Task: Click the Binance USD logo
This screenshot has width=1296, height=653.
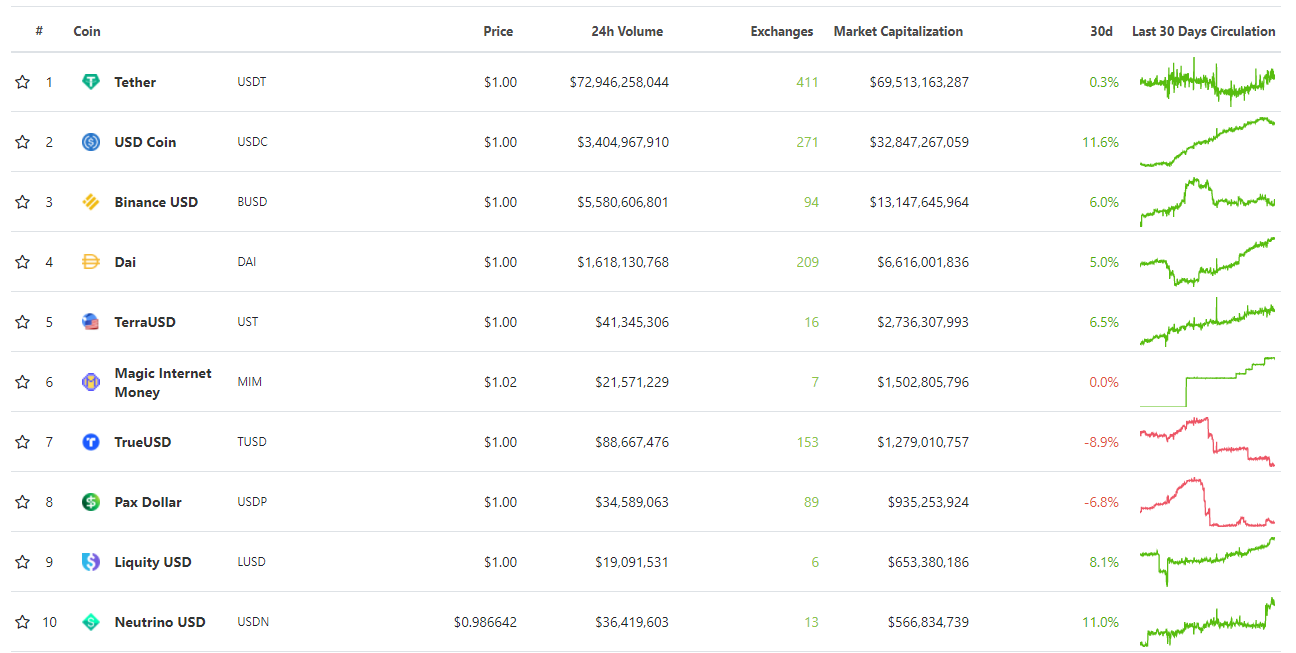Action: coord(91,202)
